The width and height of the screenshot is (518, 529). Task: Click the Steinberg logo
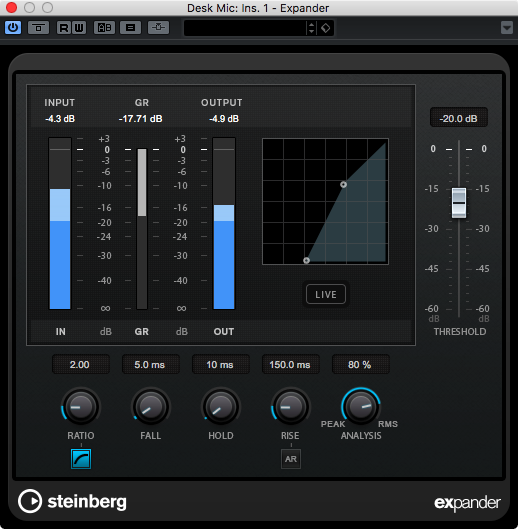tap(73, 502)
